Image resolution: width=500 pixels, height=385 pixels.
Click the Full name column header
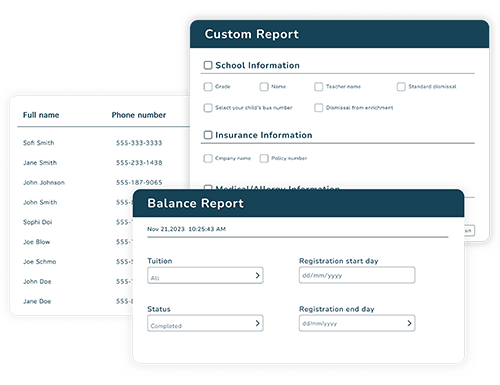41,115
